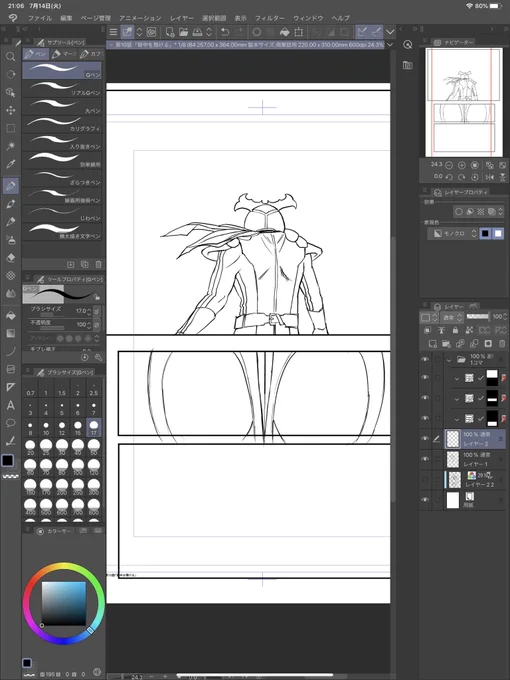This screenshot has height=680, width=510.
Task: Select the Operation object cube tool
Action: (x=10, y=92)
